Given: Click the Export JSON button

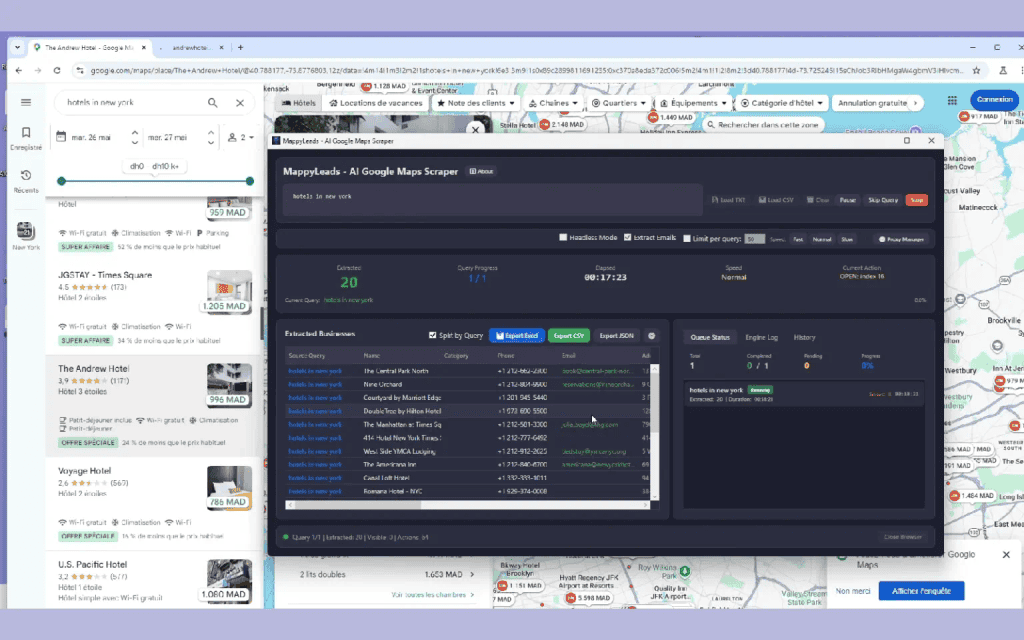Looking at the screenshot, I should (616, 336).
